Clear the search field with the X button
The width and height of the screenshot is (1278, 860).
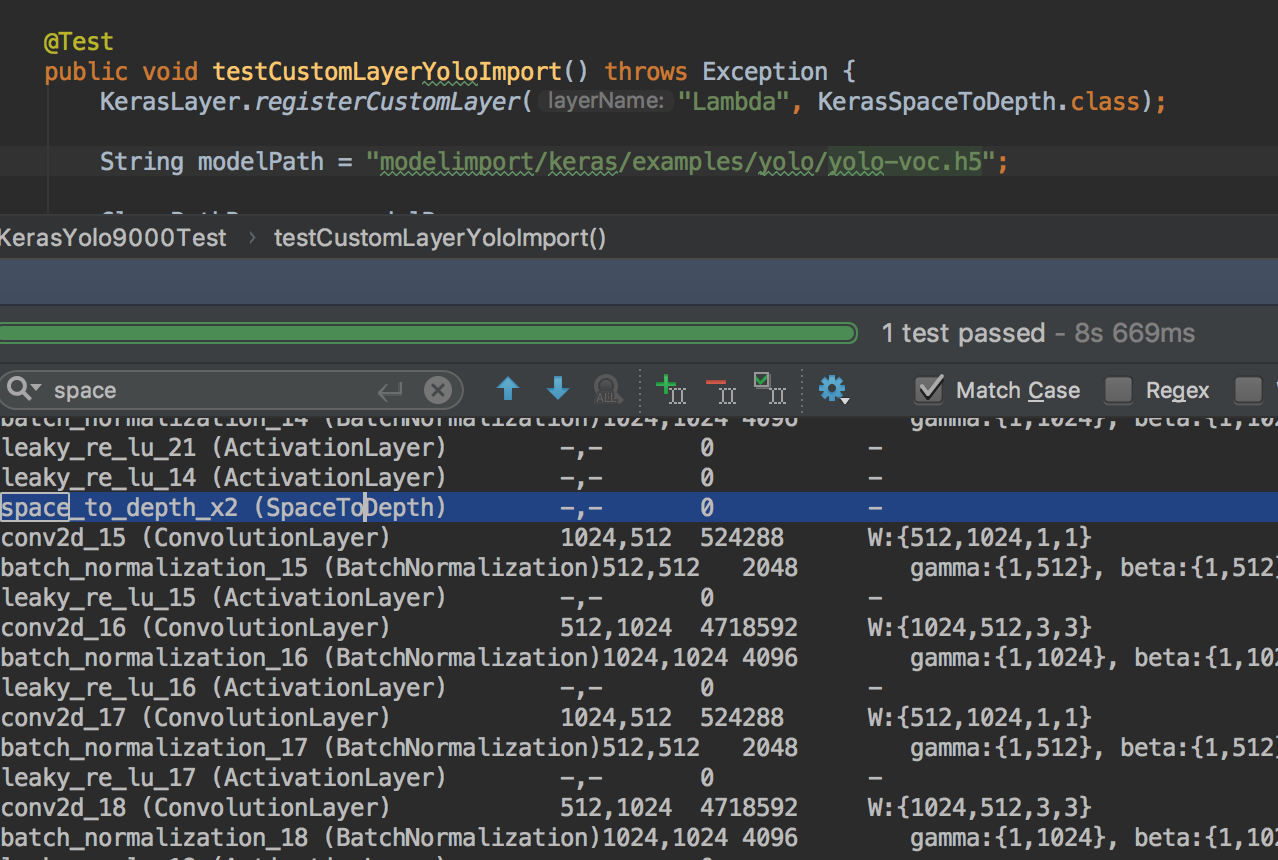point(439,390)
